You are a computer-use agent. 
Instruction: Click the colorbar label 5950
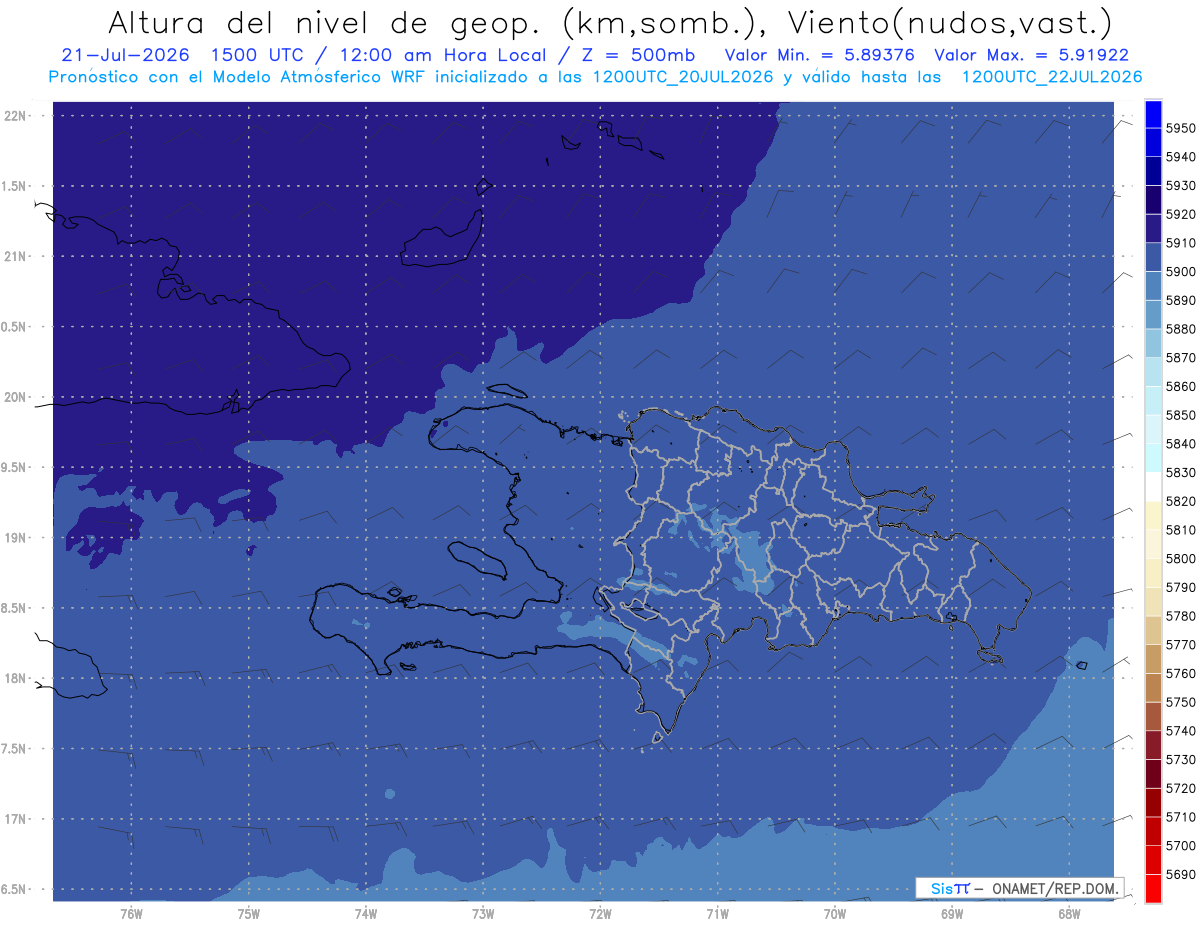(1181, 128)
